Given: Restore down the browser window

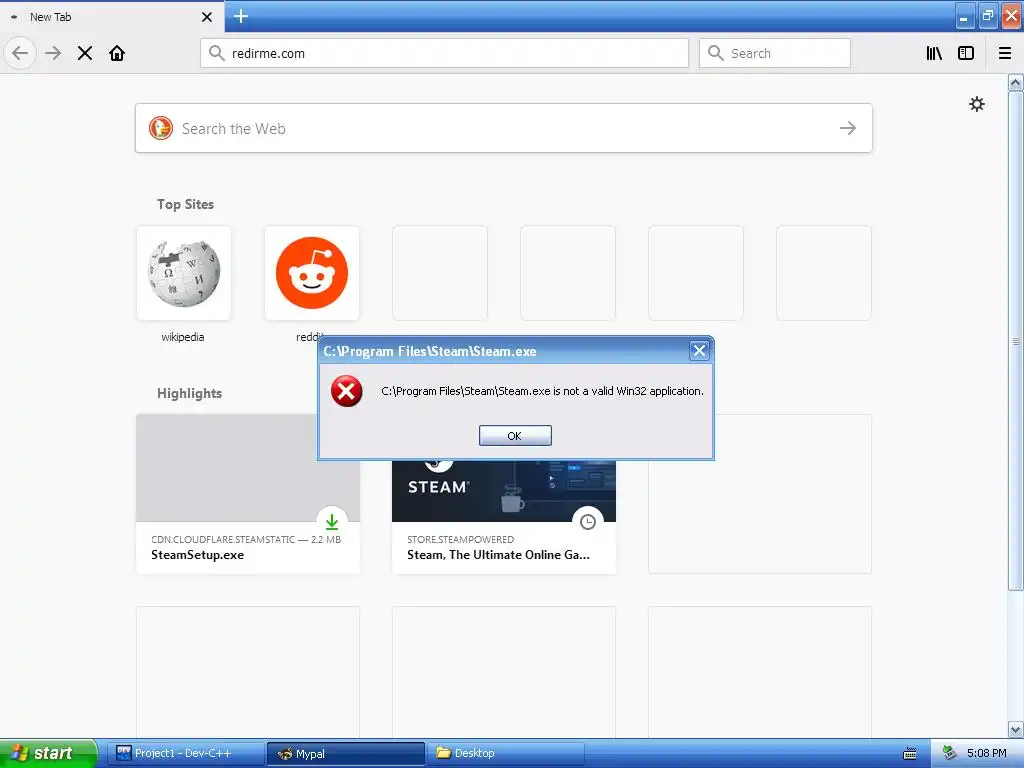Looking at the screenshot, I should click(x=987, y=16).
